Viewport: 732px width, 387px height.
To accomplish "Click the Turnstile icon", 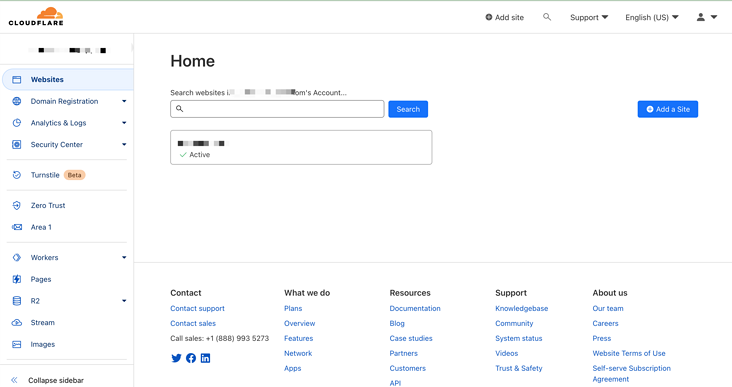I will (17, 175).
